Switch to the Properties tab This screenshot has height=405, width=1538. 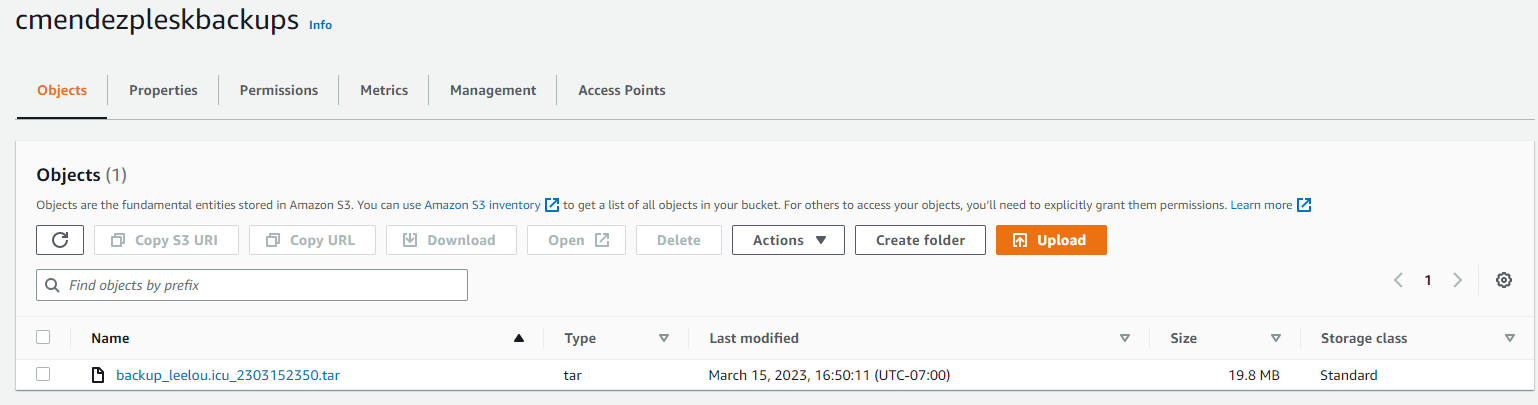pos(163,90)
